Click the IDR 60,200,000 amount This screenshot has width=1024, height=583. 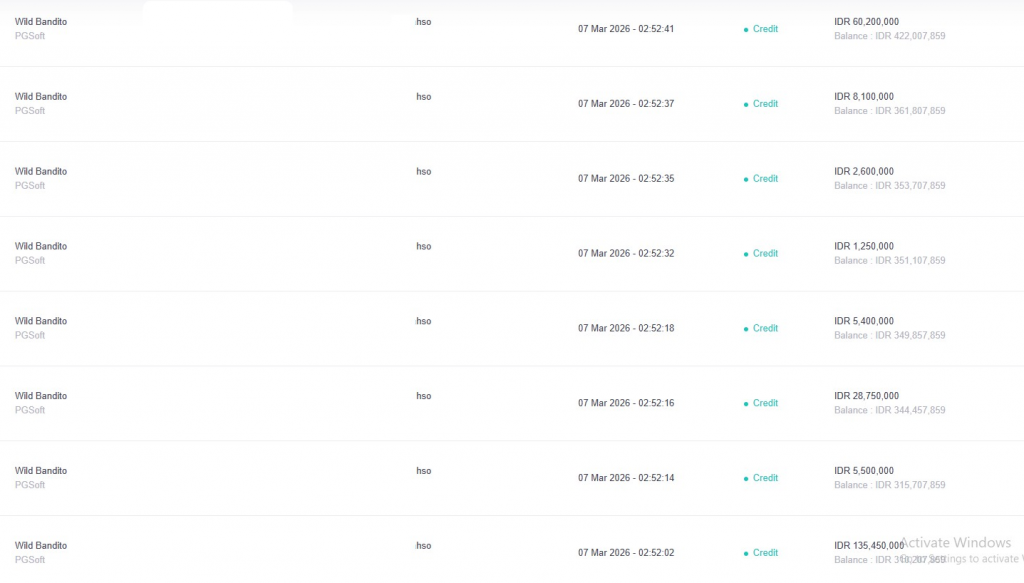866,22
